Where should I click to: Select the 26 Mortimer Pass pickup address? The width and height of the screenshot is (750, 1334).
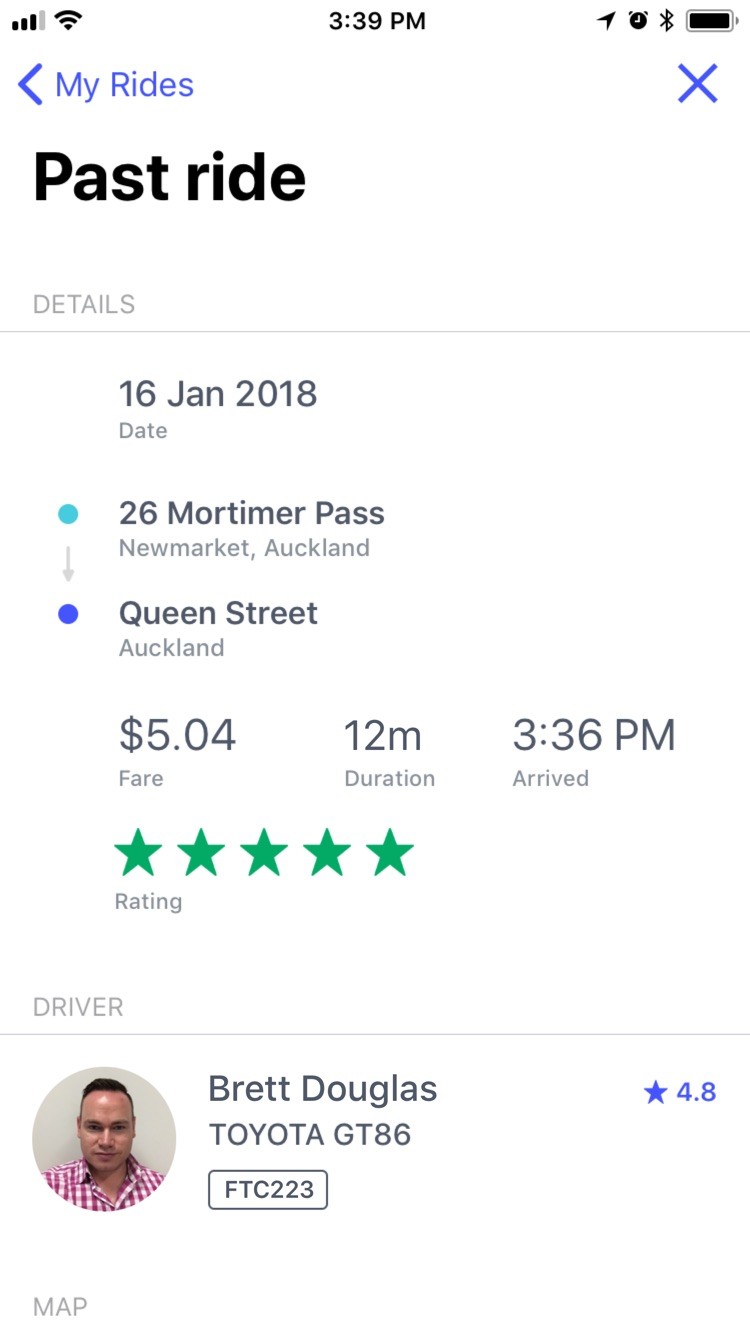(x=251, y=514)
